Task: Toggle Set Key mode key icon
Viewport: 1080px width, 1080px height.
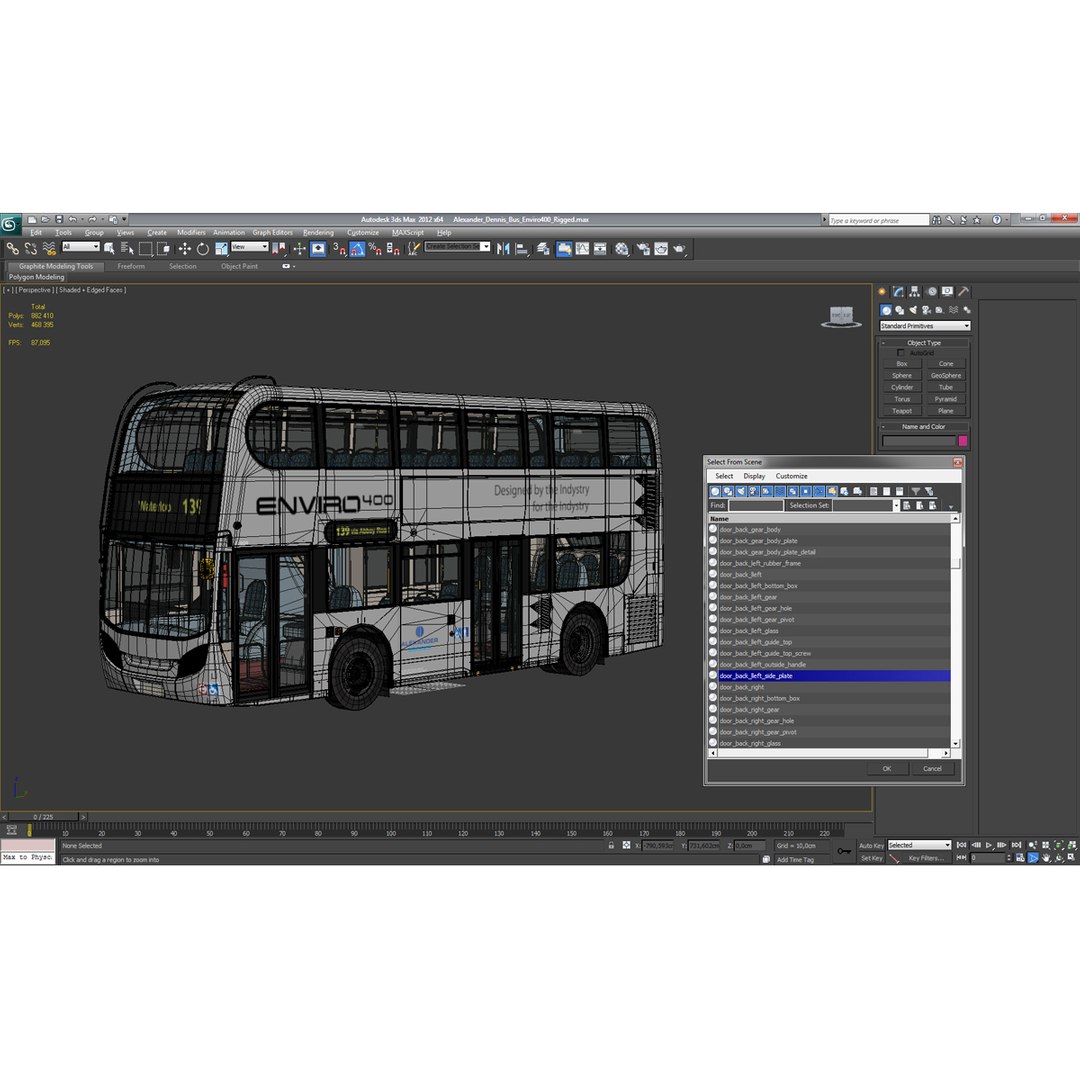Action: (844, 851)
